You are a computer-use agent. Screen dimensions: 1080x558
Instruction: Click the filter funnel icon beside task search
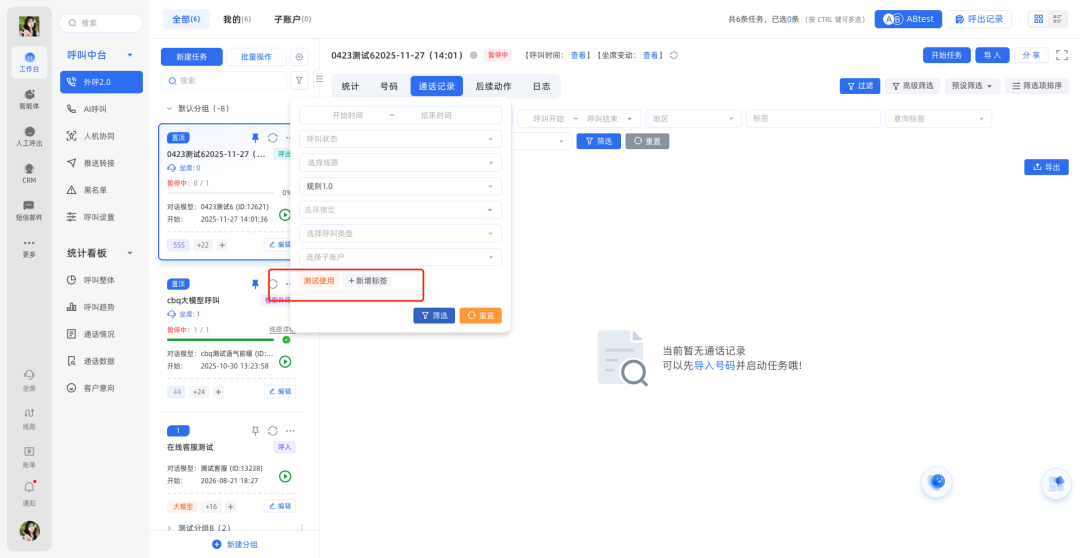(x=299, y=80)
